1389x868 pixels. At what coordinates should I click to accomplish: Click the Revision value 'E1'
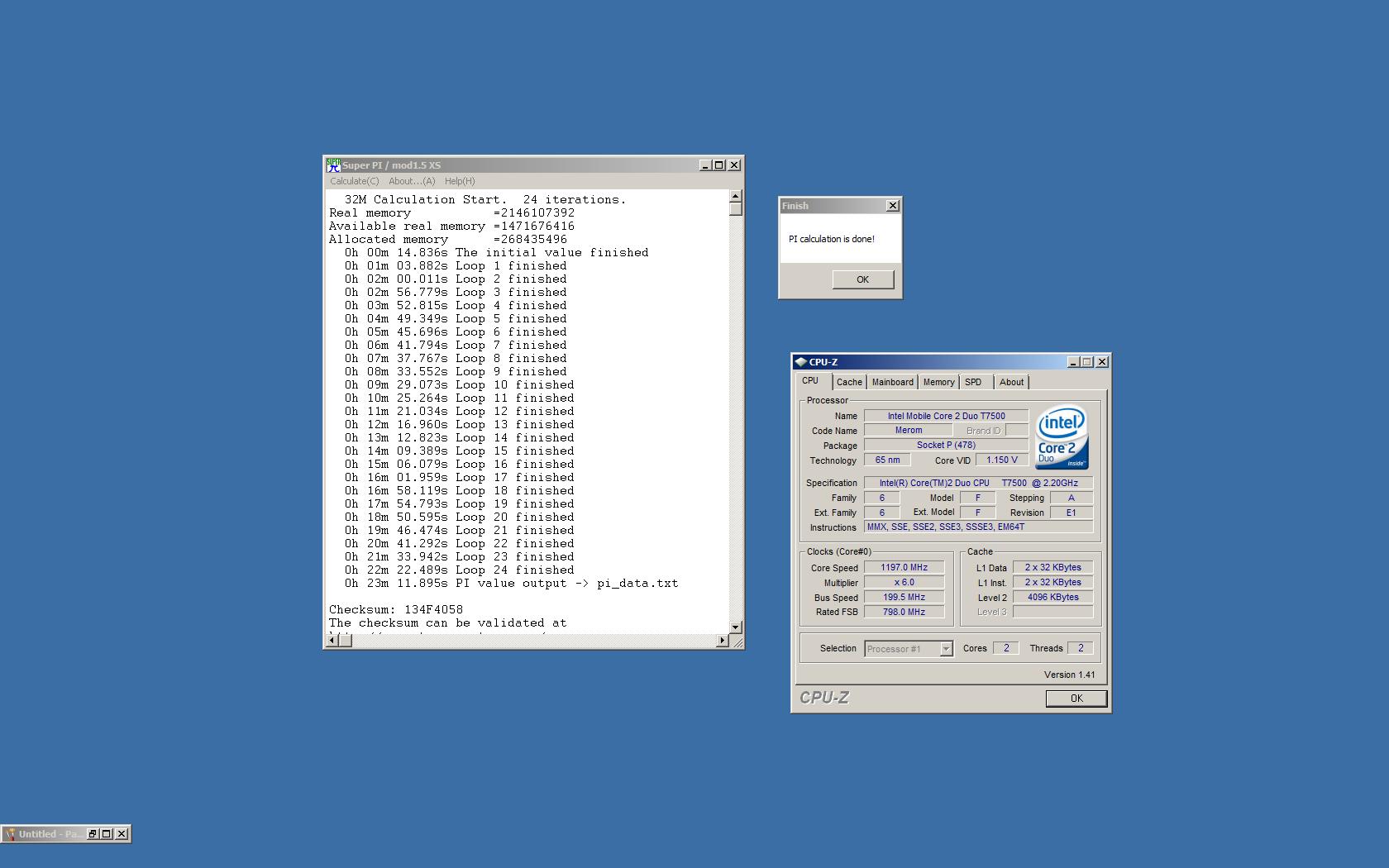1072,513
